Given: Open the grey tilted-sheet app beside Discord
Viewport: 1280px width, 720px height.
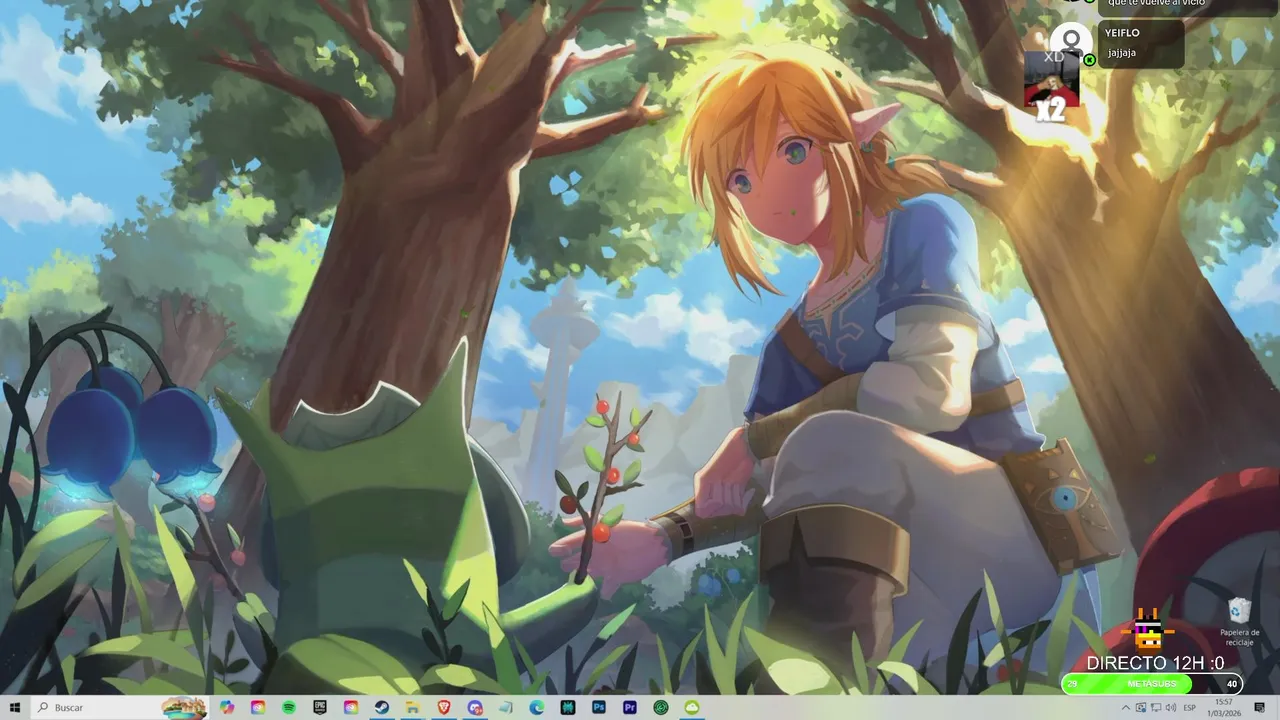Looking at the screenshot, I should pyautogui.click(x=506, y=707).
